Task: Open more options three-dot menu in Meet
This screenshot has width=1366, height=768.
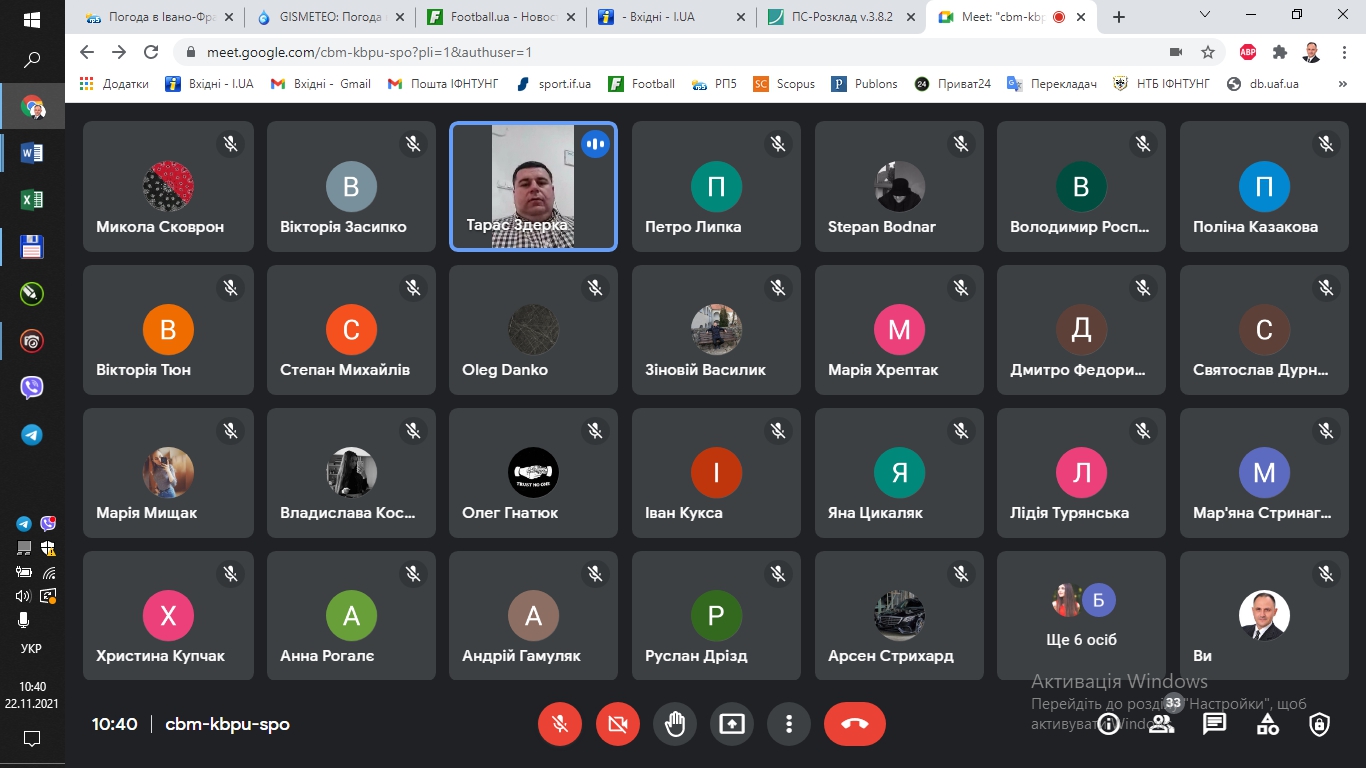Action: click(789, 723)
